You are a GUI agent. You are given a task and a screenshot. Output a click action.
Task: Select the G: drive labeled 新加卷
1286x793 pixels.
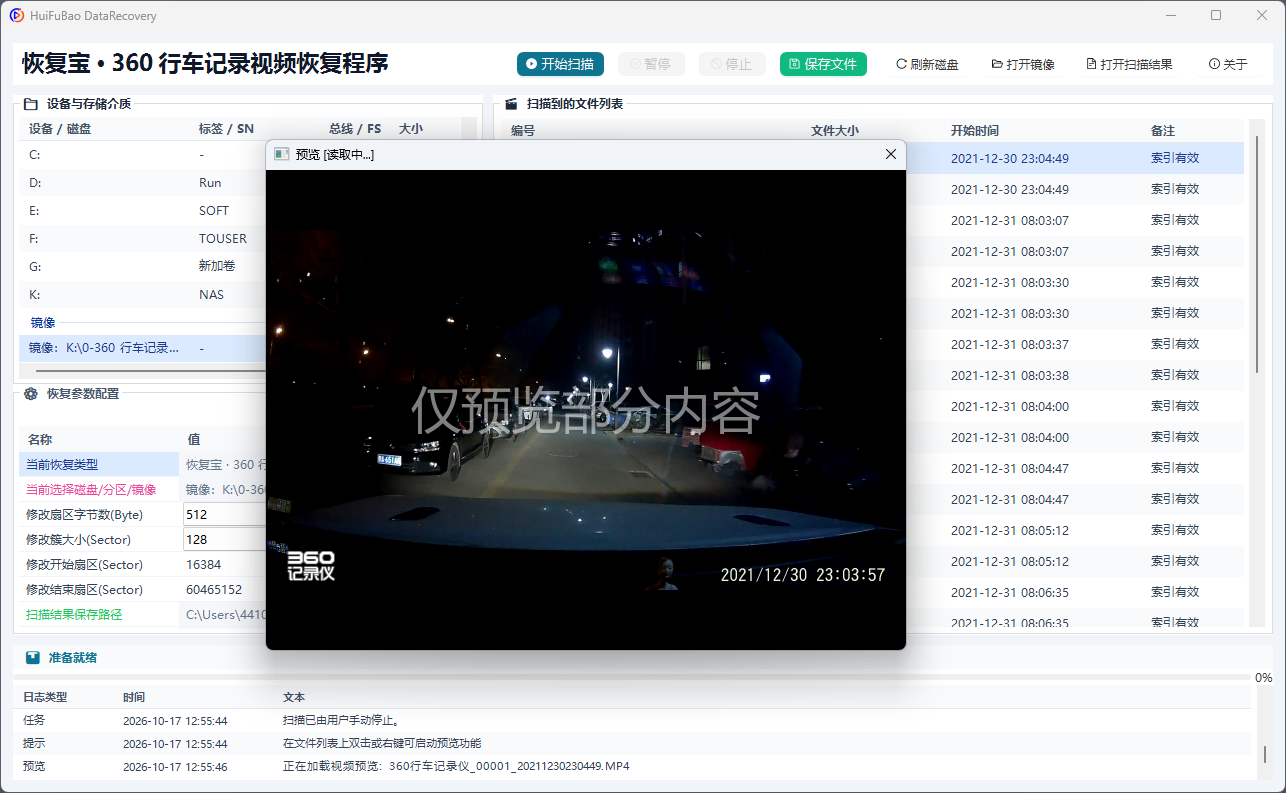point(142,267)
